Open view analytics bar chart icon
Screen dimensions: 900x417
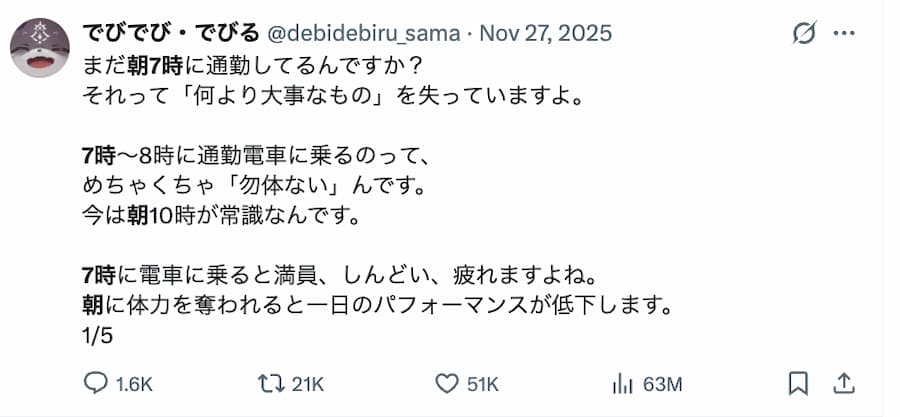622,383
